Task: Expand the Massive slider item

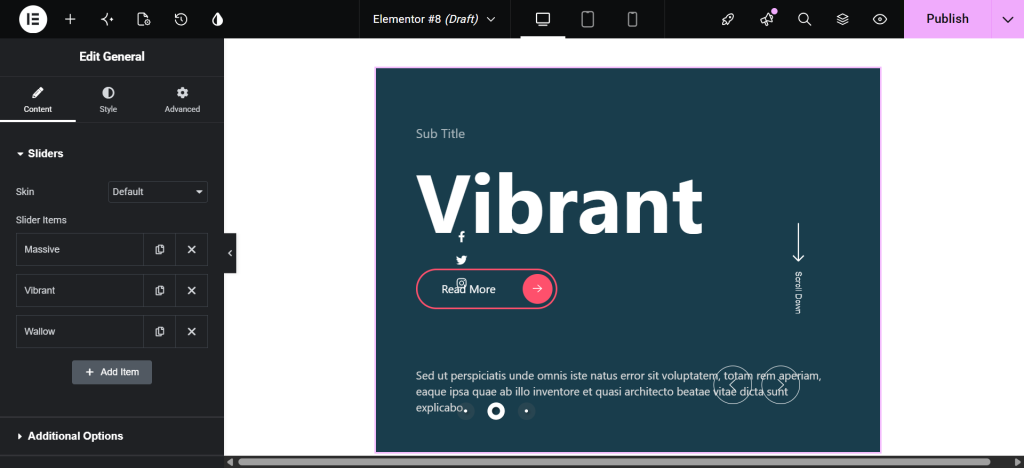Action: coord(80,249)
